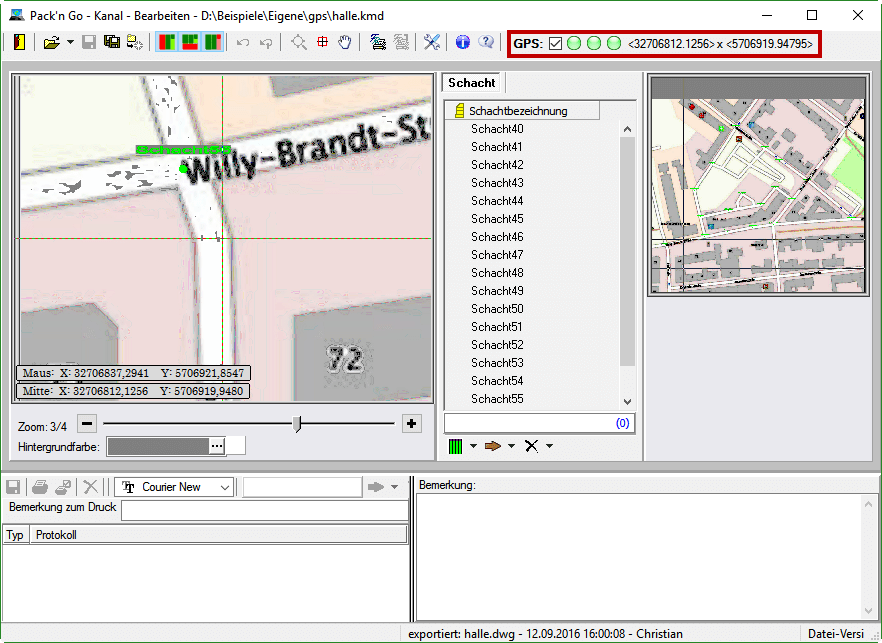Click the help question mark icon
Screen dimensions: 882x643
486,42
